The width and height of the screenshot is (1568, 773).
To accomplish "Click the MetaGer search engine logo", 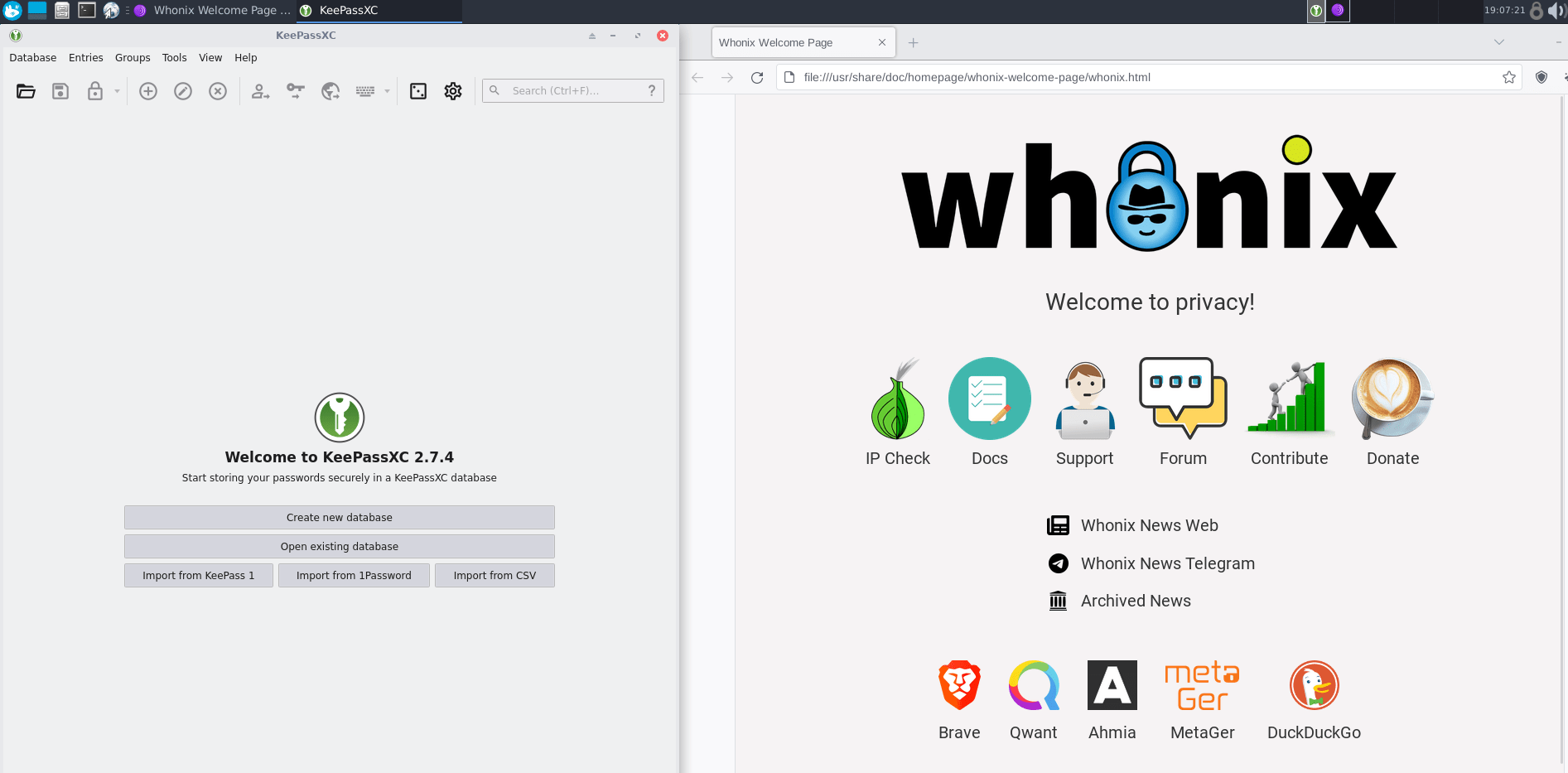I will pyautogui.click(x=1203, y=685).
